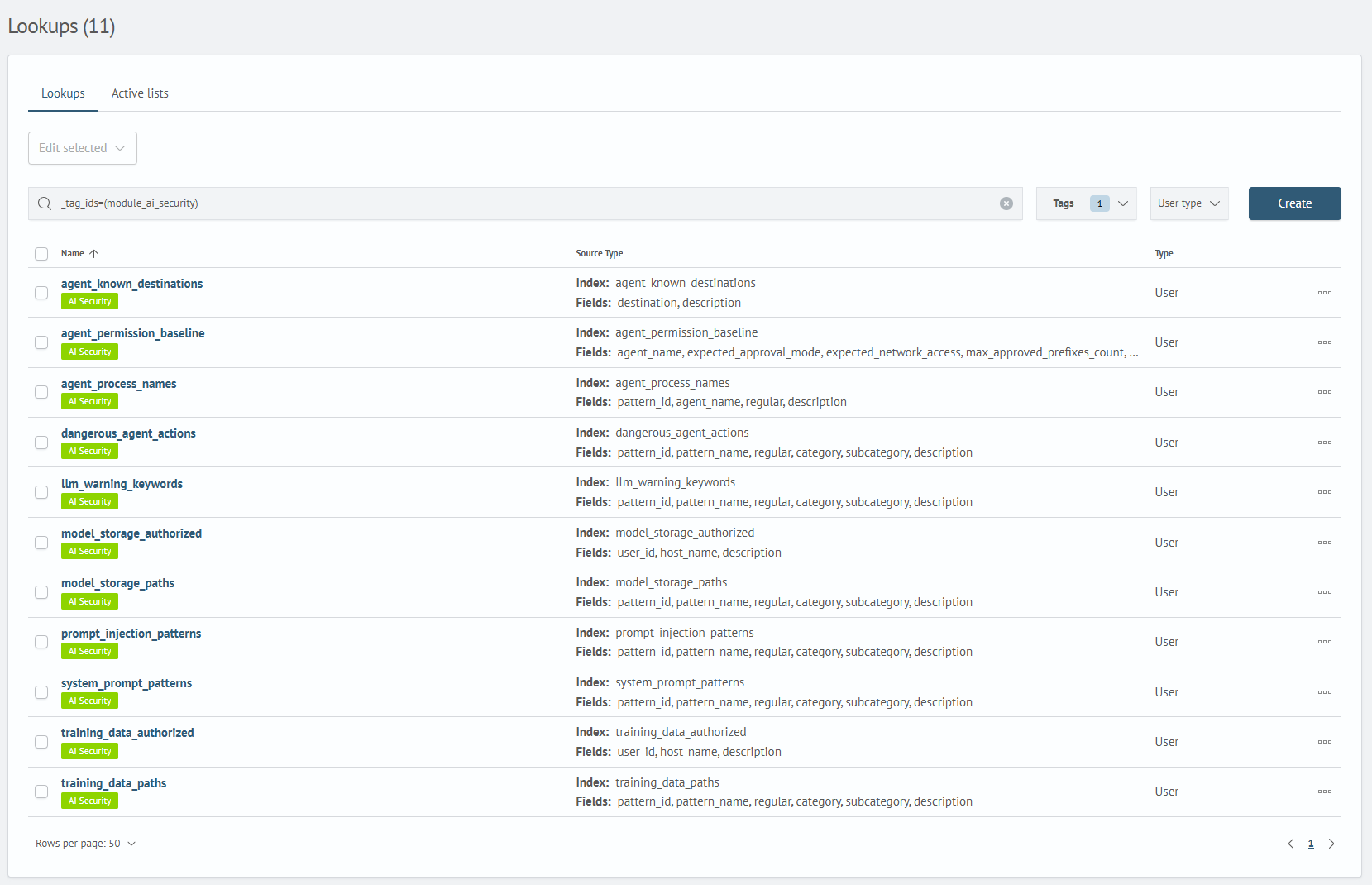The image size is (1372, 885).
Task: Select page number 1 in pagination
Action: pos(1311,844)
